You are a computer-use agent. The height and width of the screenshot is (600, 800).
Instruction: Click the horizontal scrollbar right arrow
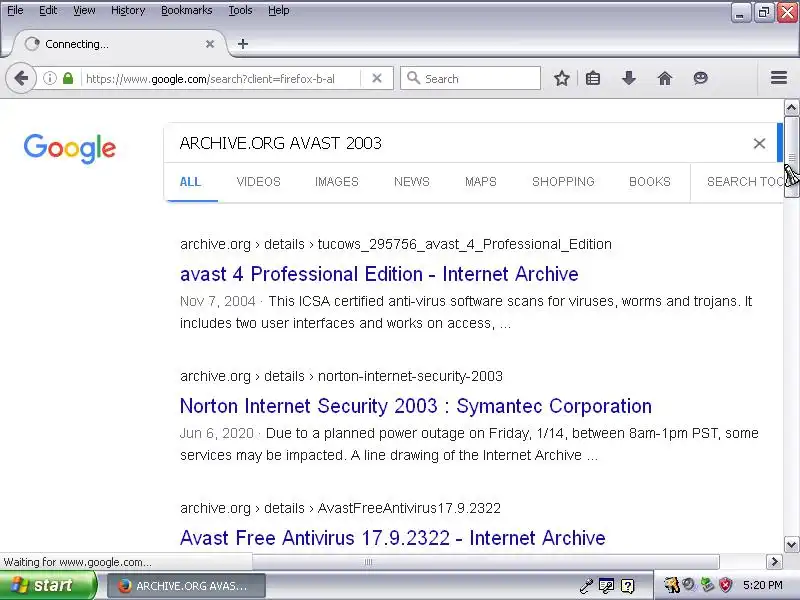coord(774,562)
